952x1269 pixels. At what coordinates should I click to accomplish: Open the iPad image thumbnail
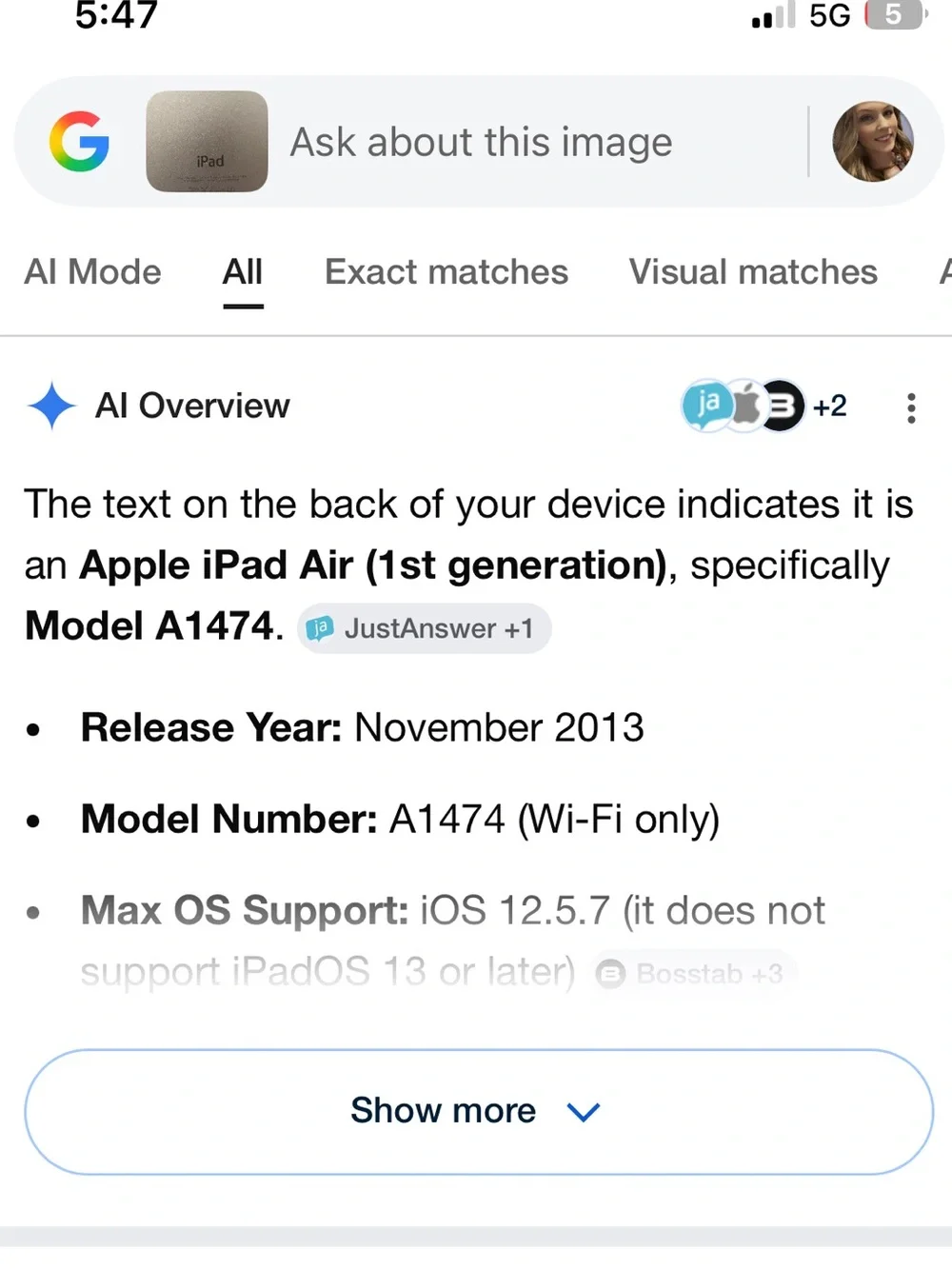click(207, 141)
